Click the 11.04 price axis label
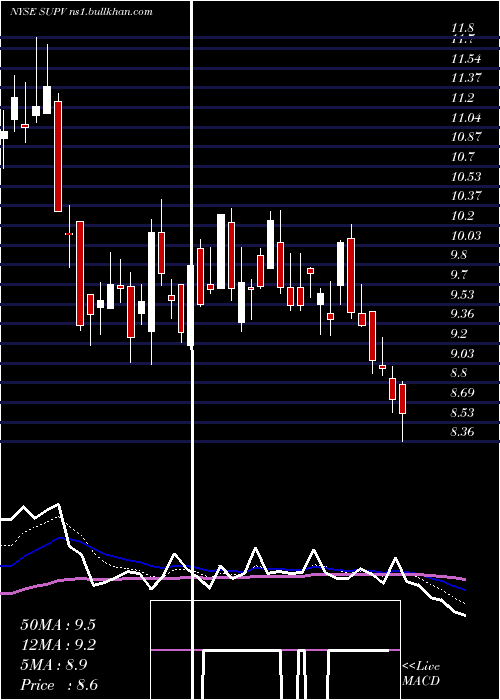 click(466, 117)
